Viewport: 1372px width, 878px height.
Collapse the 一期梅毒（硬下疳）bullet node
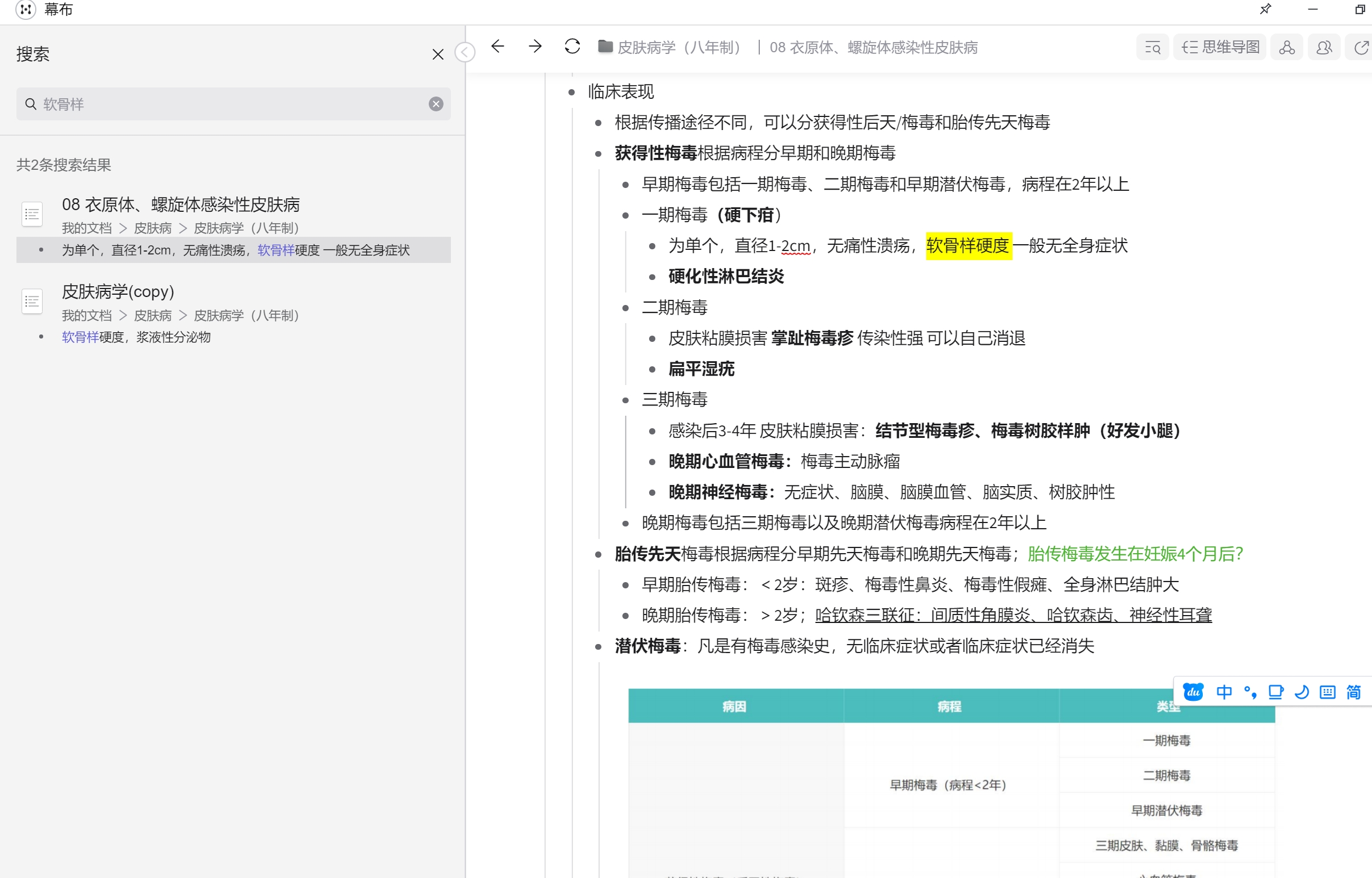[x=627, y=215]
